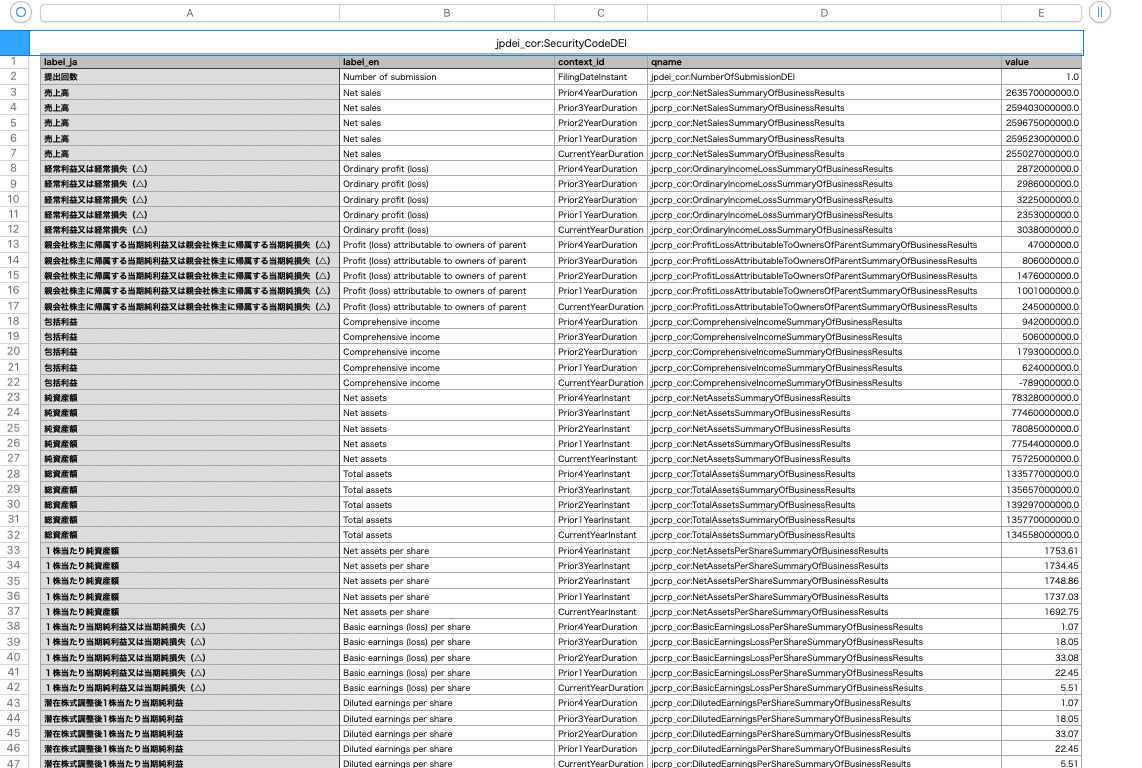Select the Comprehensive income cell in row 18
This screenshot has height=768, width=1142.
coord(447,321)
